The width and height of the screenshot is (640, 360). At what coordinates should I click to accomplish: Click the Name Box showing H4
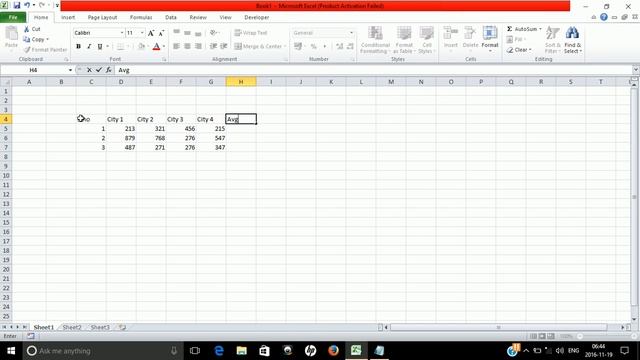click(x=34, y=70)
